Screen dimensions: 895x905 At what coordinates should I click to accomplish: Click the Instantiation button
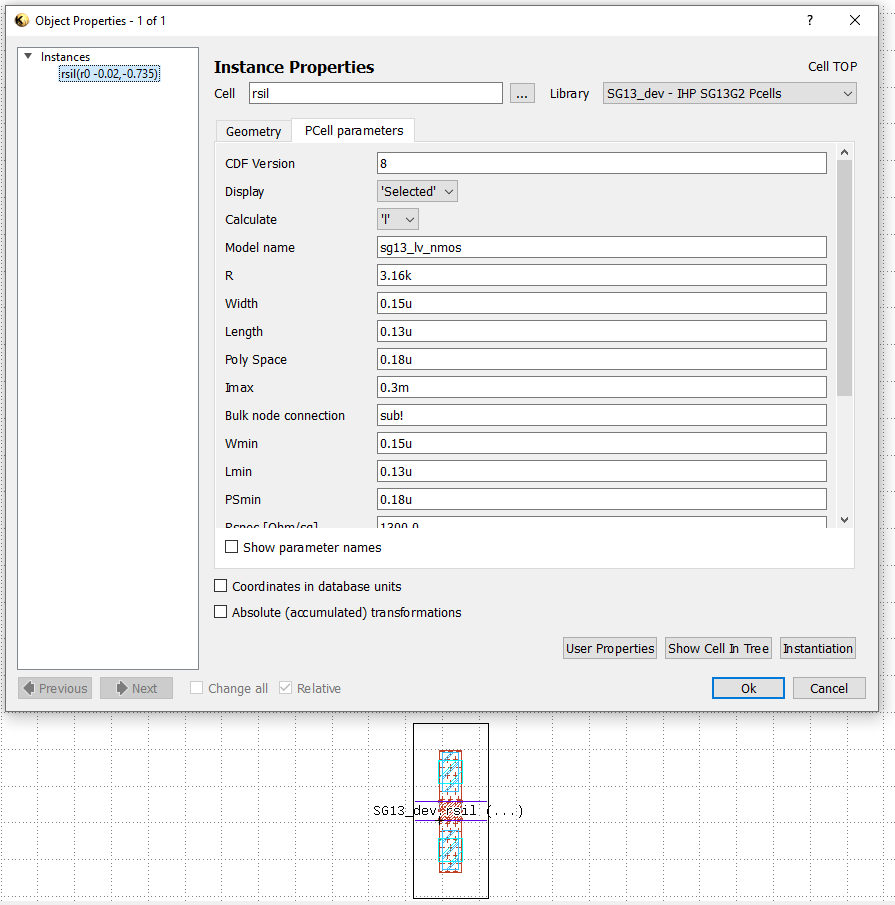pos(818,648)
